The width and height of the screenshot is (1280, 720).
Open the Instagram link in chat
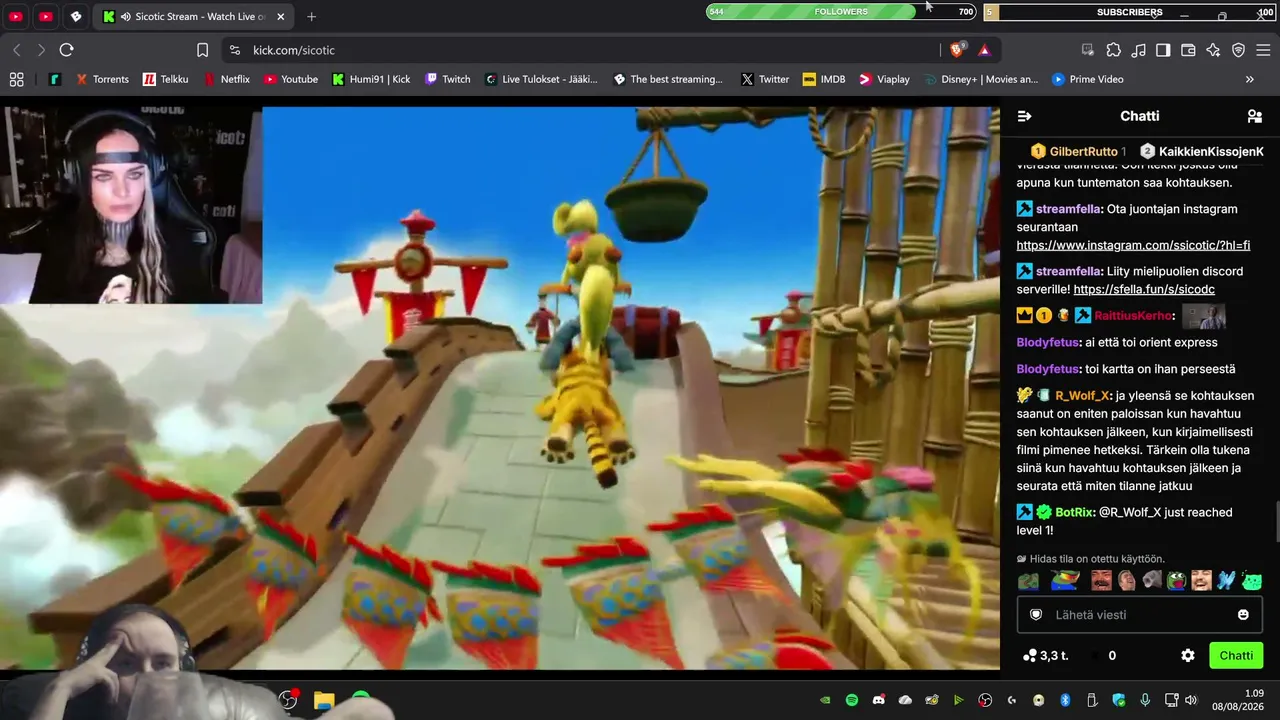[x=1133, y=245]
